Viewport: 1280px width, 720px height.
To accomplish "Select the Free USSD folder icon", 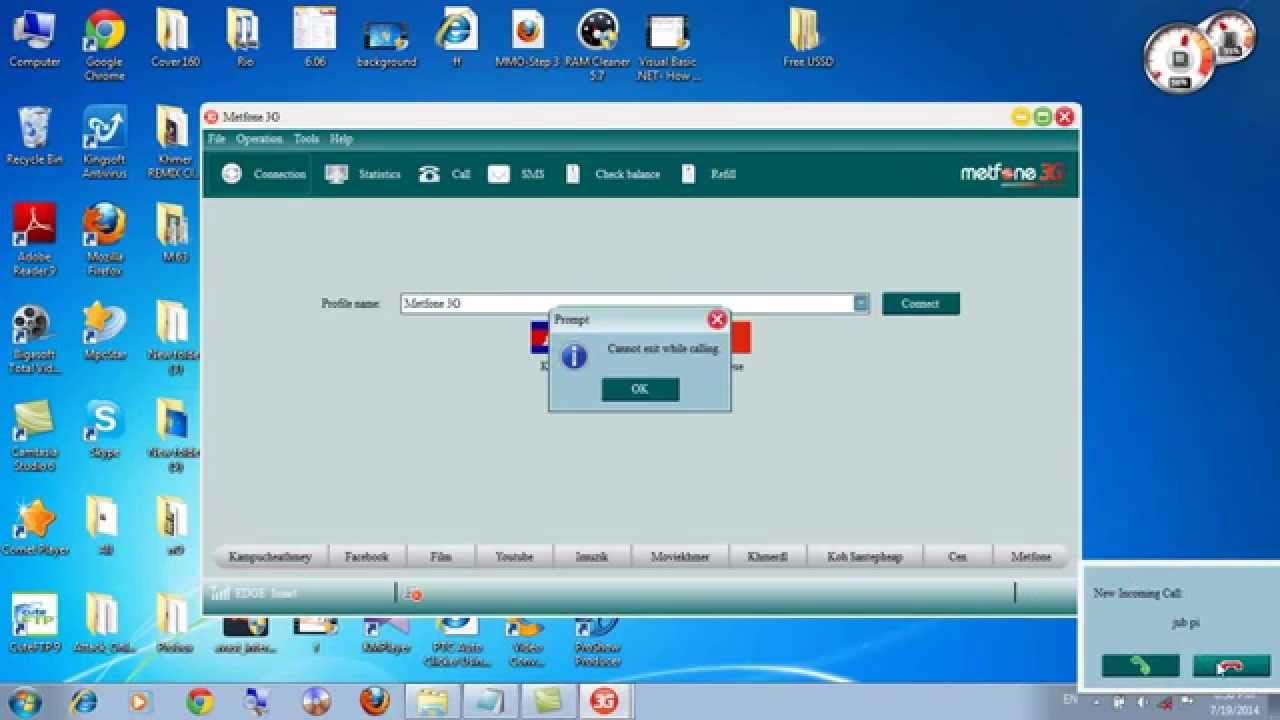I will click(808, 38).
